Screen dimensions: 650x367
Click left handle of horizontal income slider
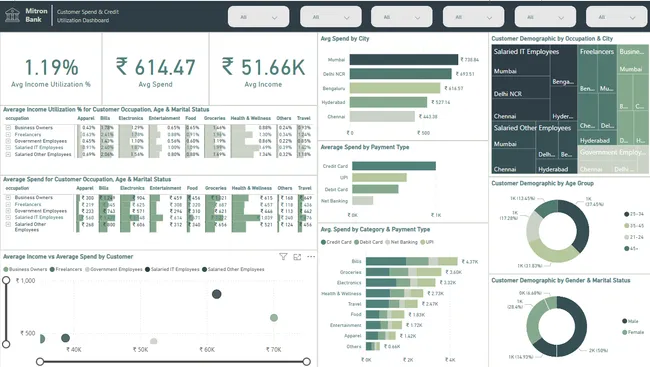40,362
